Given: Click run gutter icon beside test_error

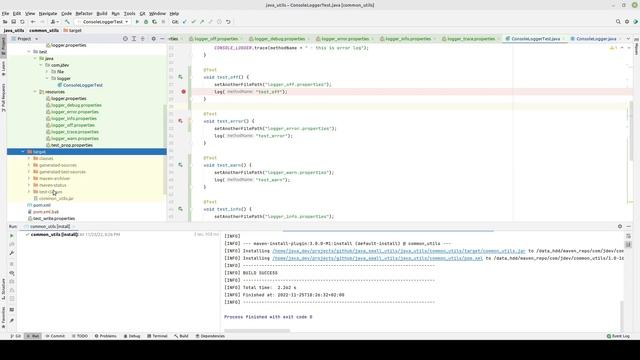Looking at the screenshot, I should [x=180, y=121].
